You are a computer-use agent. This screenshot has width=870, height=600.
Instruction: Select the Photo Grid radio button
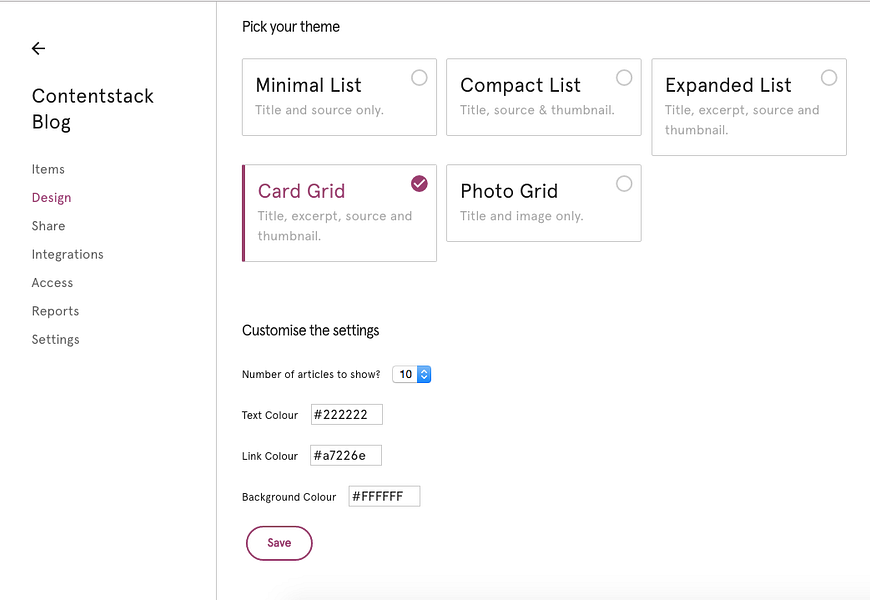624,184
